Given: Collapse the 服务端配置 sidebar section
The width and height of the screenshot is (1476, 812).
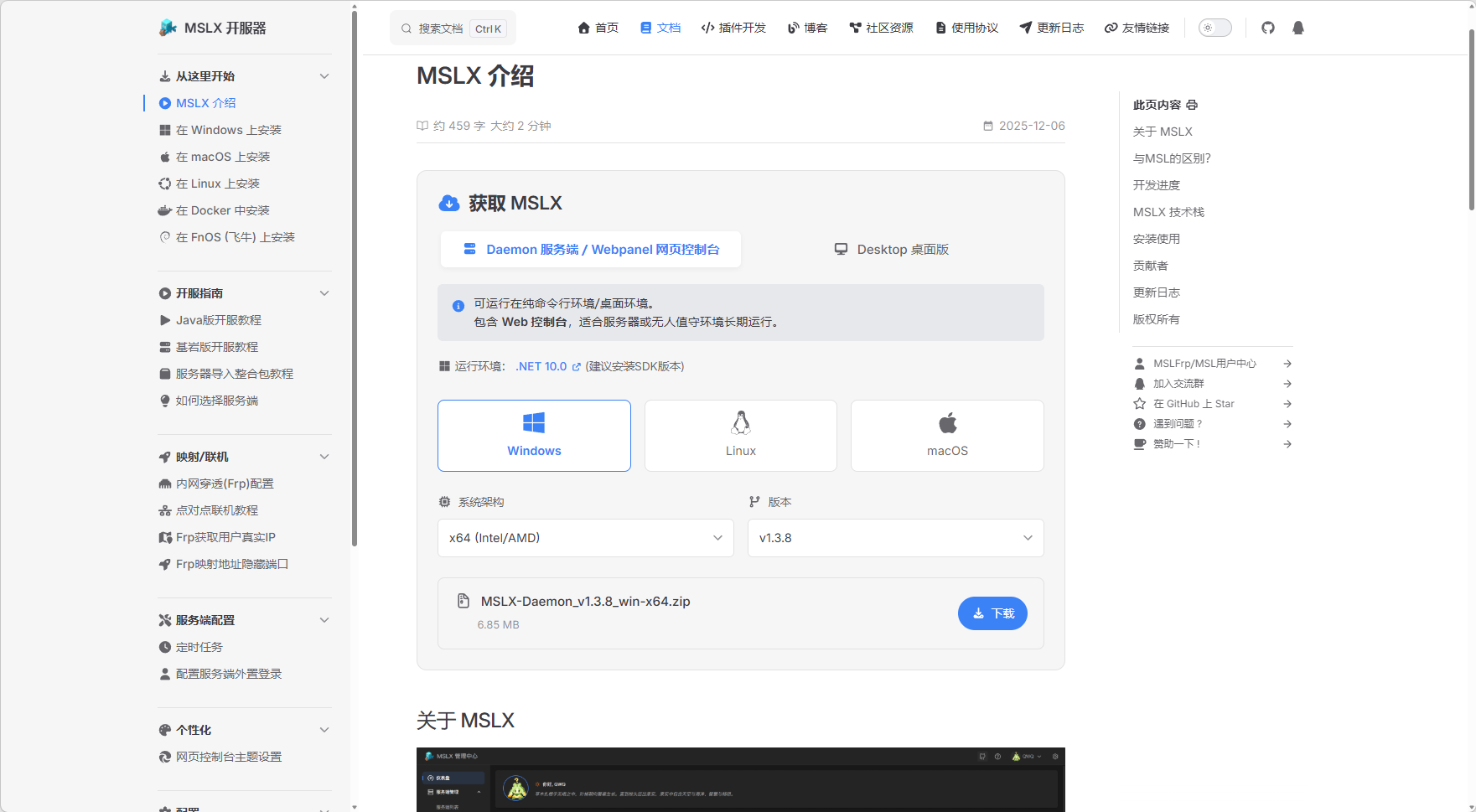Looking at the screenshot, I should tap(324, 620).
